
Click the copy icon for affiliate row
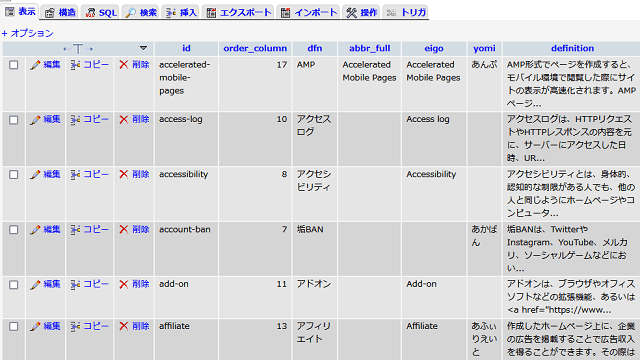coord(75,327)
